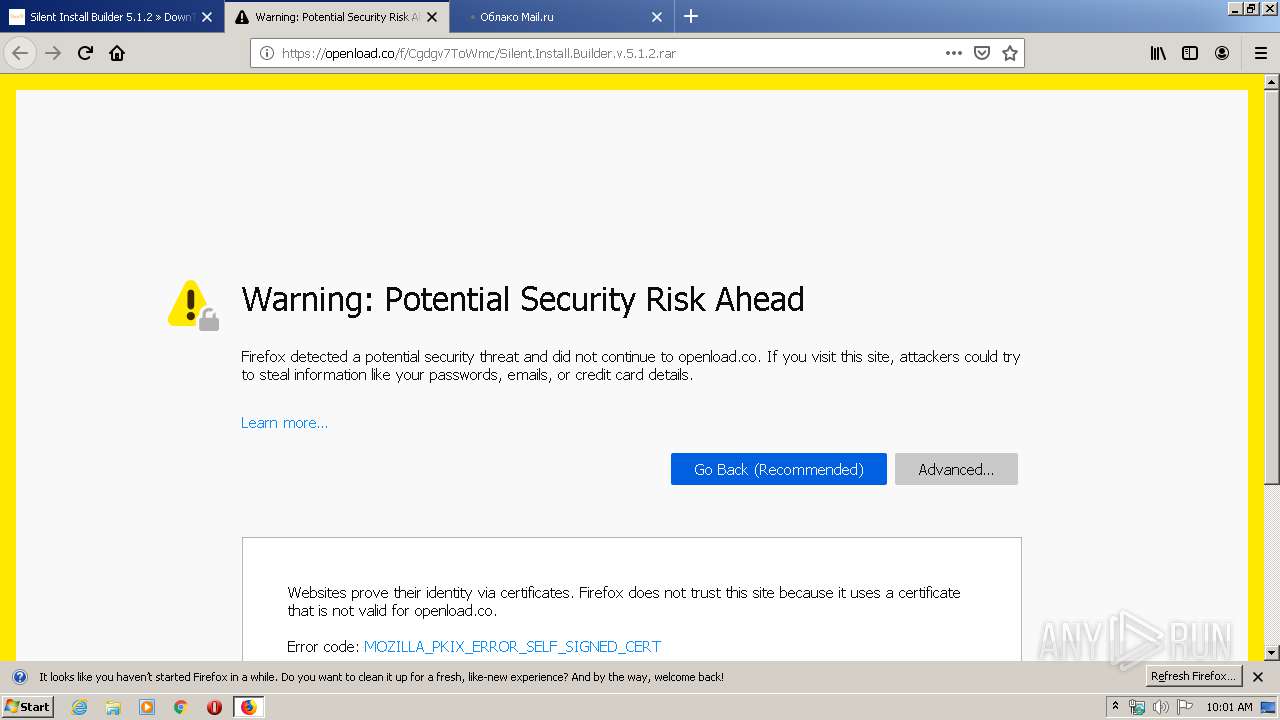1280x720 pixels.
Task: Click the Refresh Firefox… button
Action: (1194, 676)
